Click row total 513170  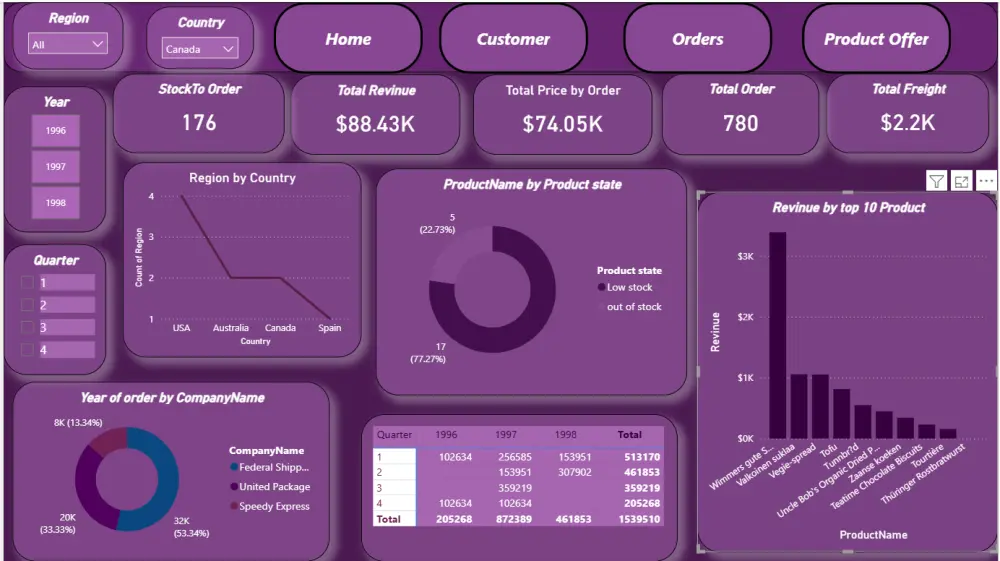[x=642, y=457]
